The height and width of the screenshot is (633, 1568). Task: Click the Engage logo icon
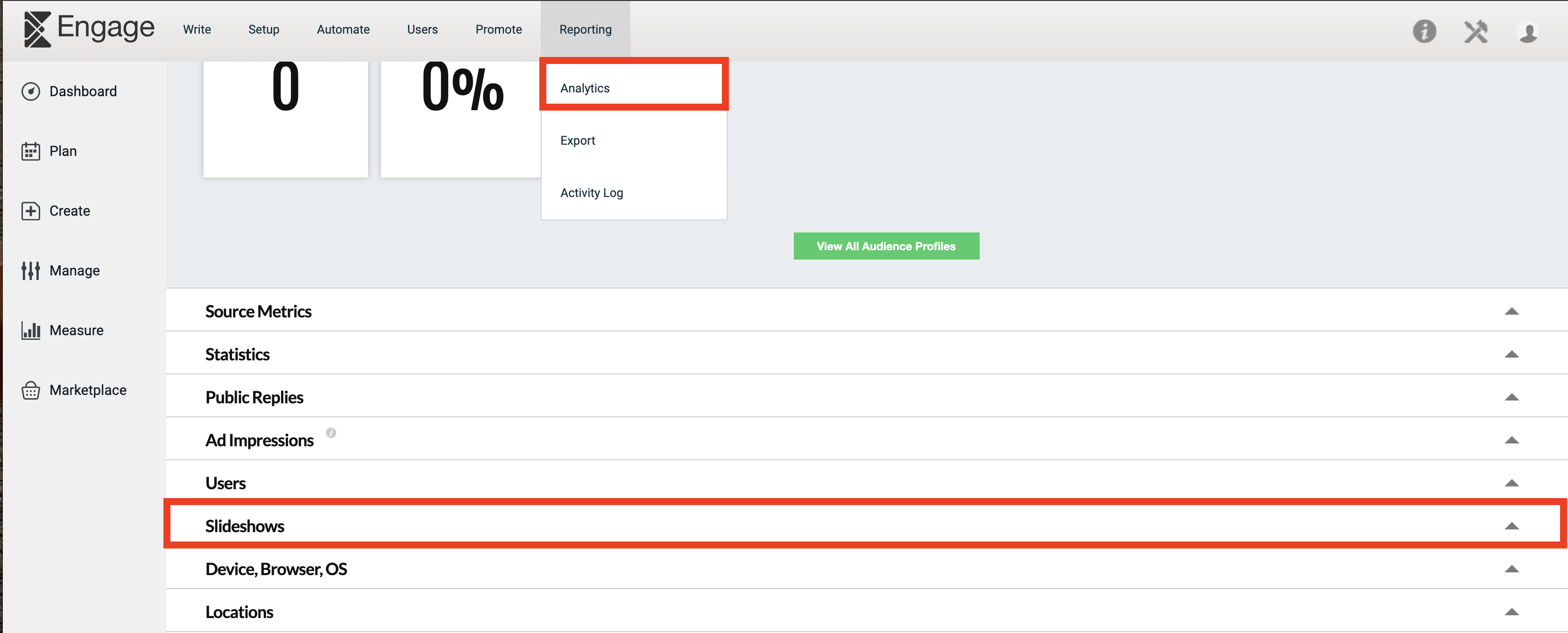tap(37, 28)
